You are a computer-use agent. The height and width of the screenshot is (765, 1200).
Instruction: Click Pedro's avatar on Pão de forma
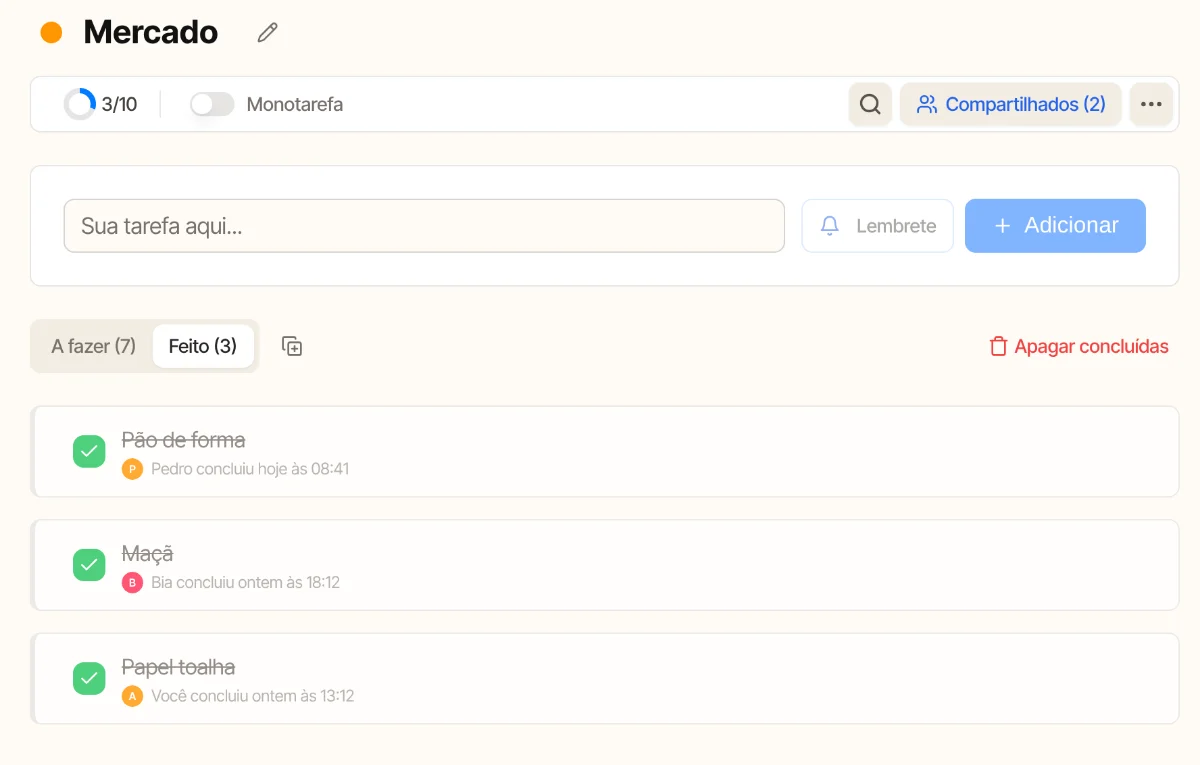pos(132,469)
